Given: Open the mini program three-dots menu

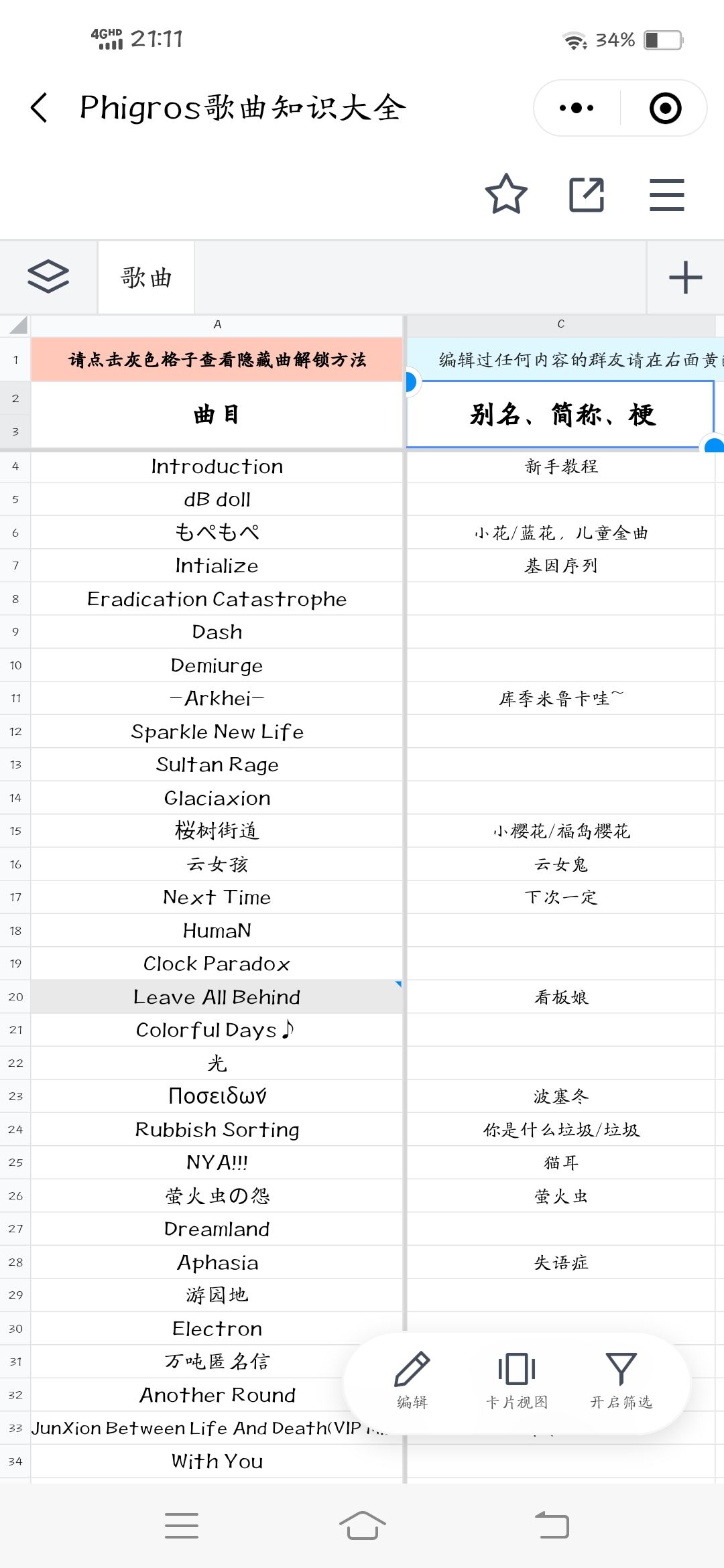Looking at the screenshot, I should pyautogui.click(x=577, y=108).
